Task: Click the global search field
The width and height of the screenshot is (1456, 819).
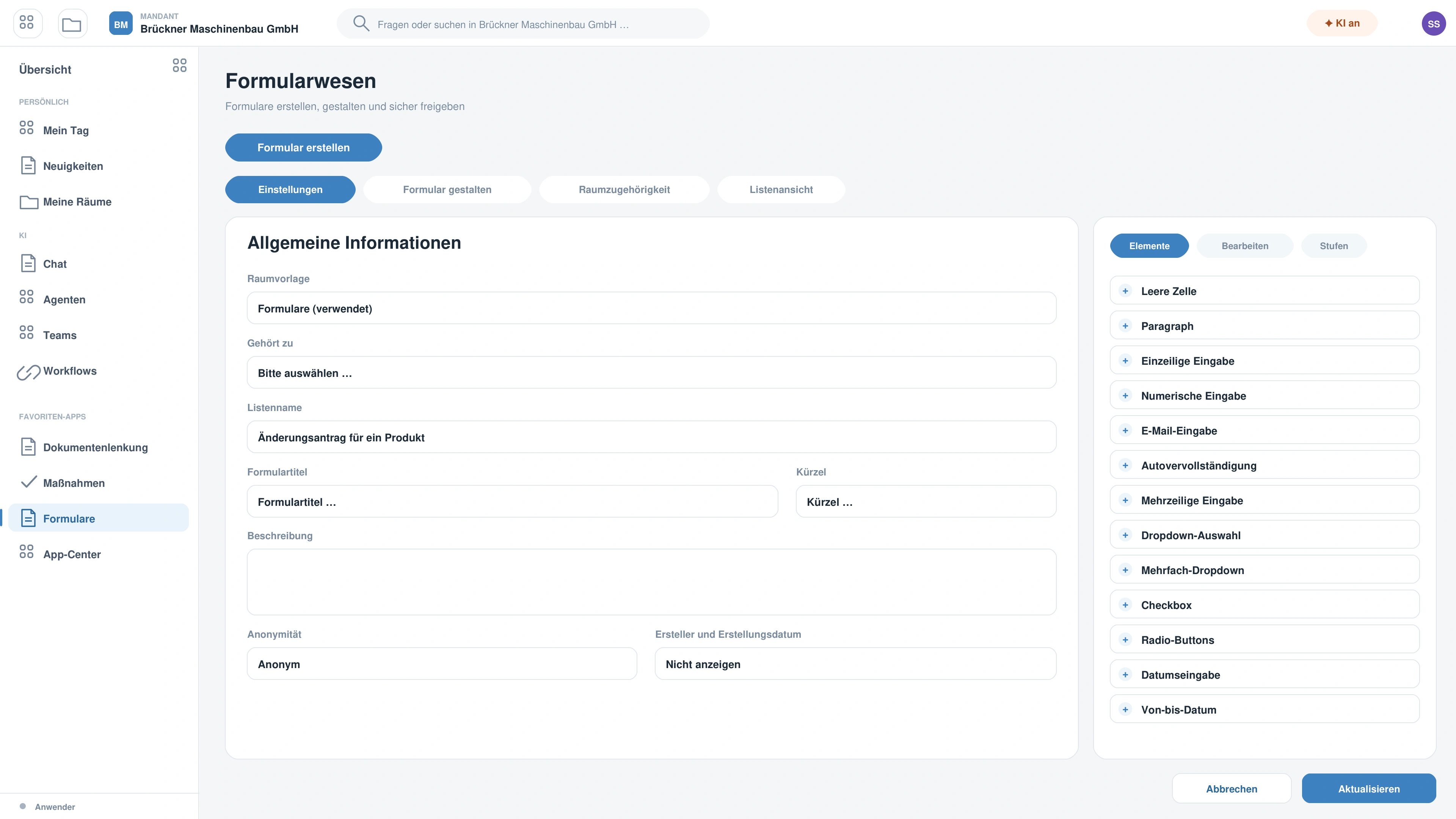Action: tap(523, 24)
